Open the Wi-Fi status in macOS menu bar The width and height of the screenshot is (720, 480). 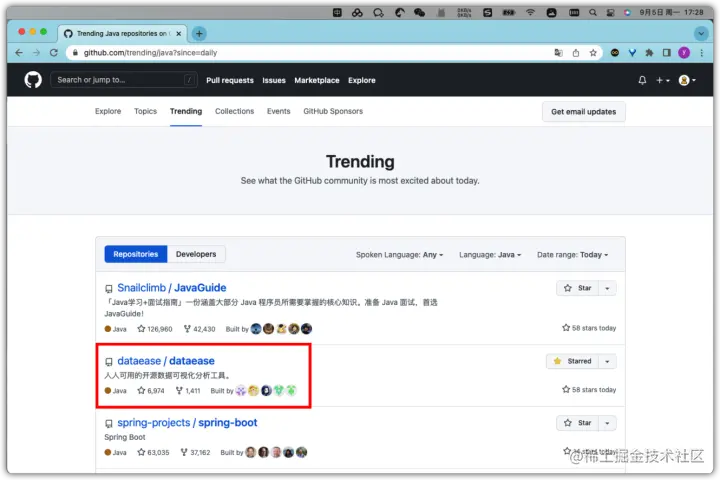tap(530, 12)
